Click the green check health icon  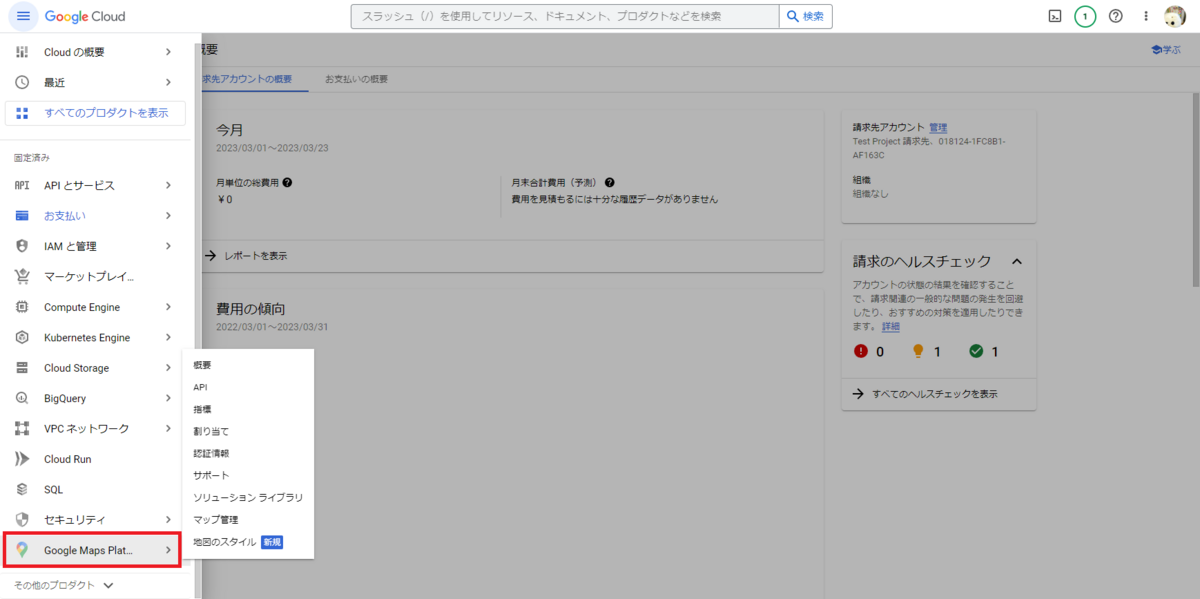click(x=976, y=351)
